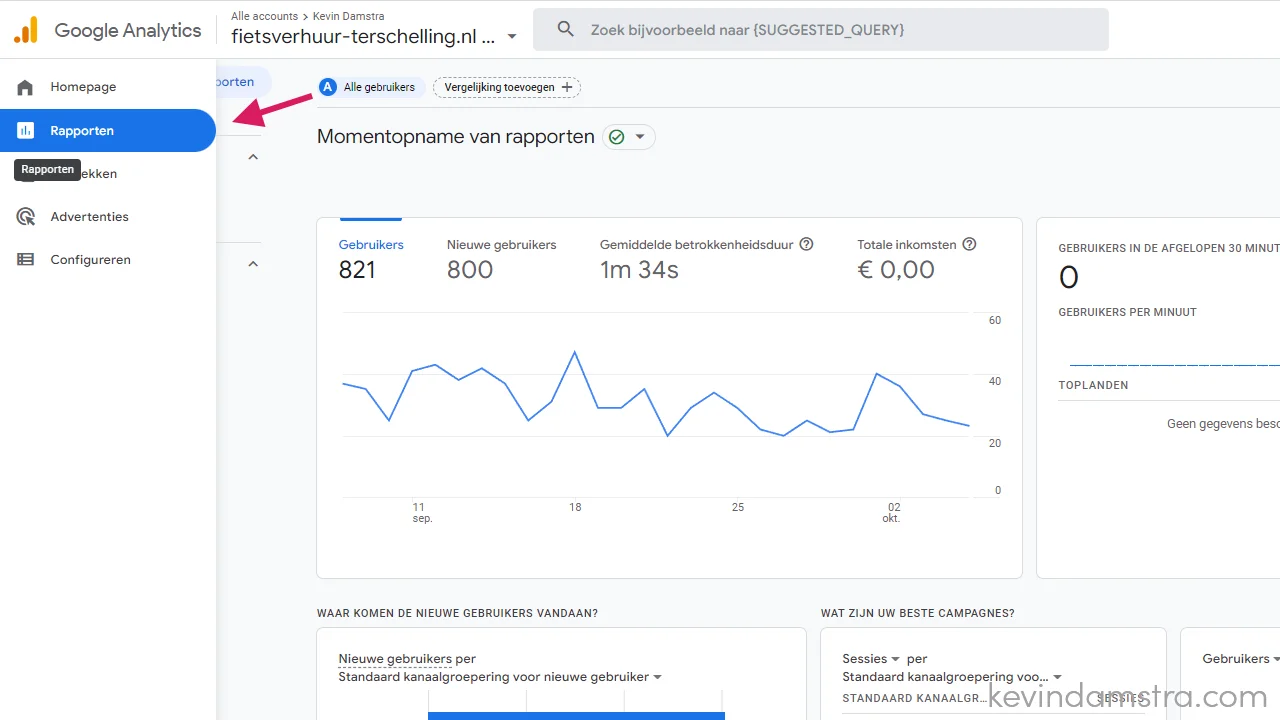Viewport: 1280px width, 720px height.
Task: Click help icon next to Gemiddelde betrokkenheidsduur
Action: click(x=806, y=244)
